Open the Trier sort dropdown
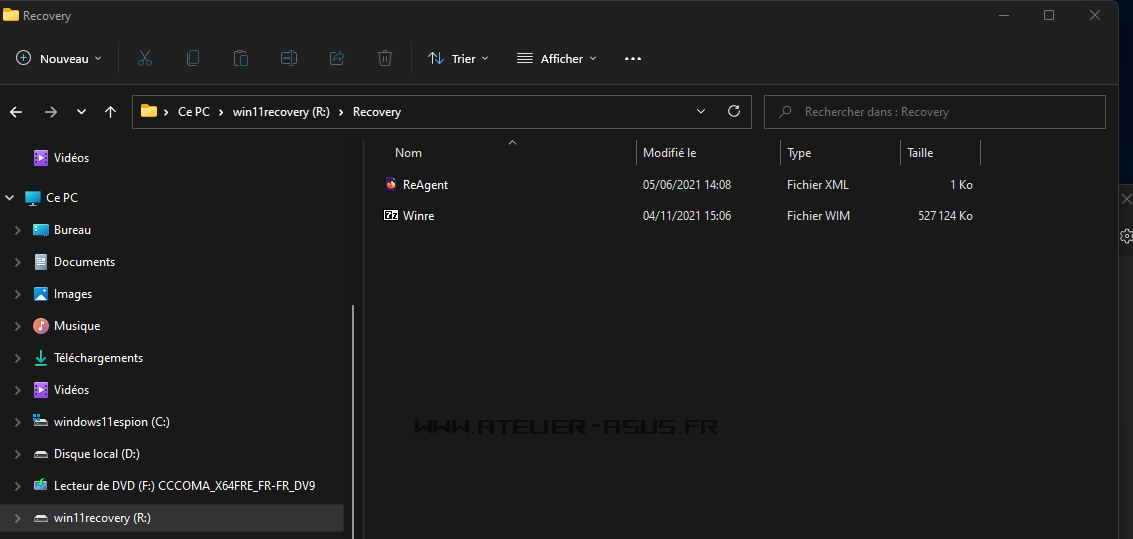 458,59
